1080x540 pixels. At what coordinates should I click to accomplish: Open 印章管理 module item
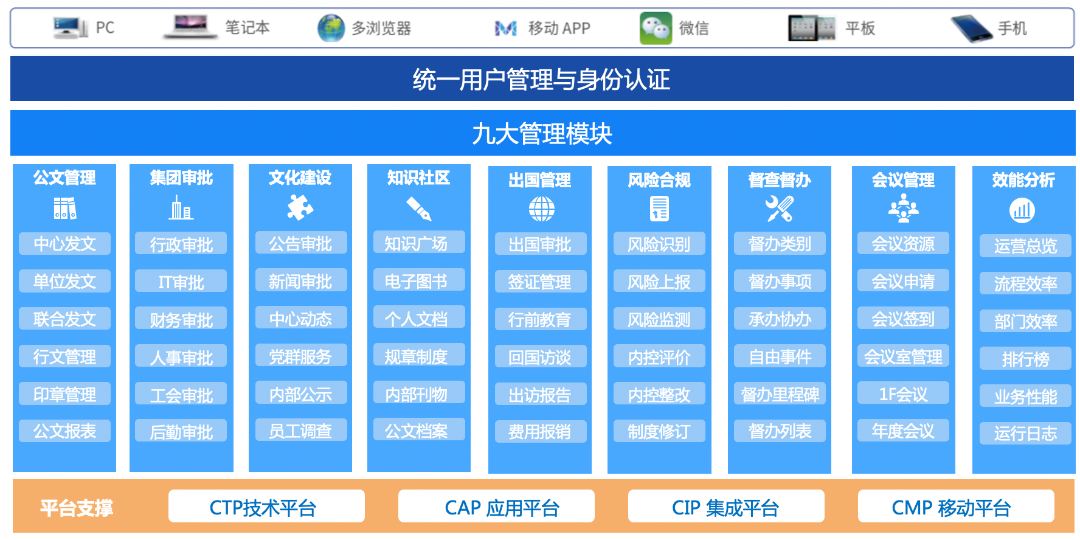65,394
